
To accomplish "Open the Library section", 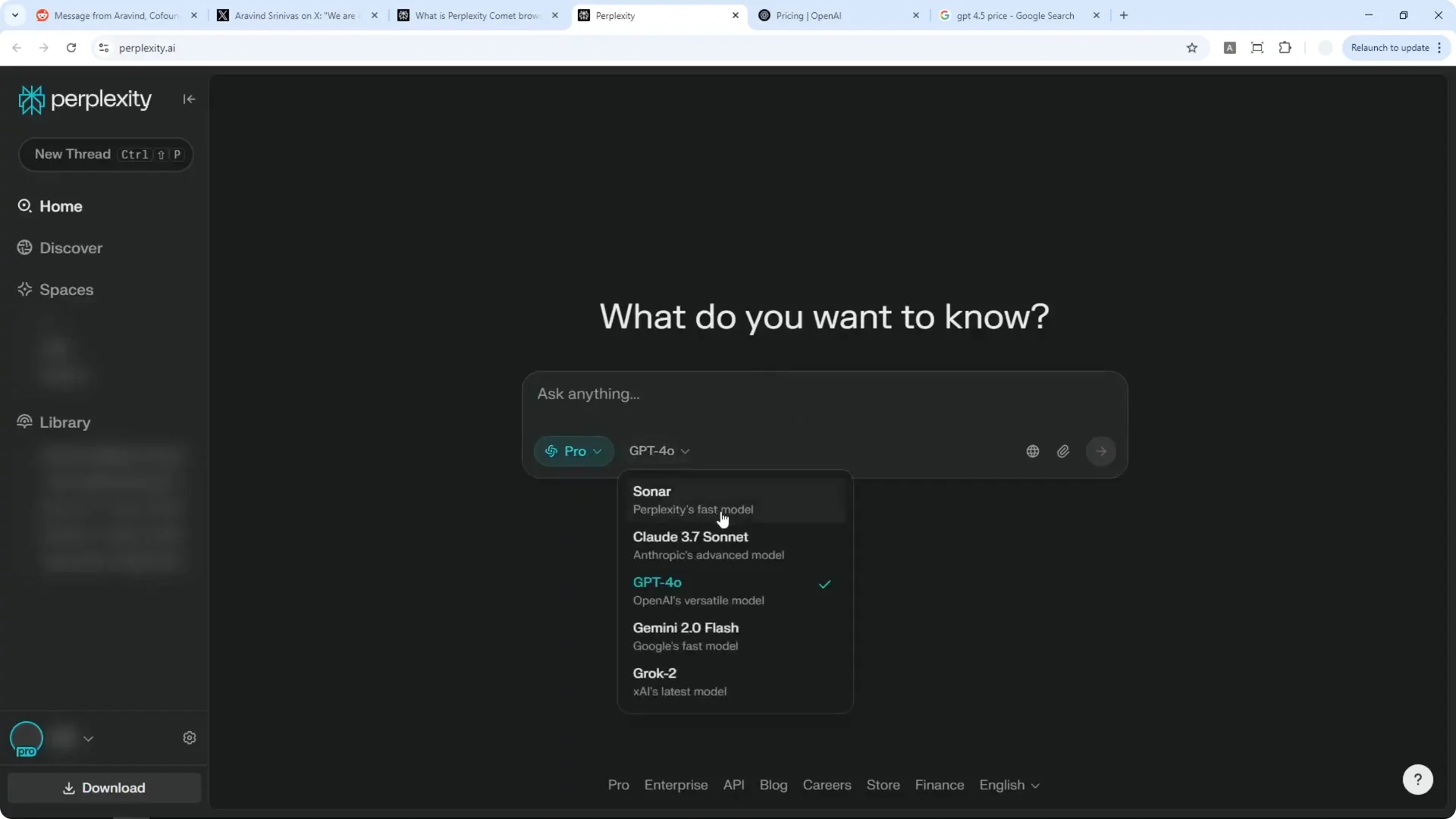I will point(64,422).
